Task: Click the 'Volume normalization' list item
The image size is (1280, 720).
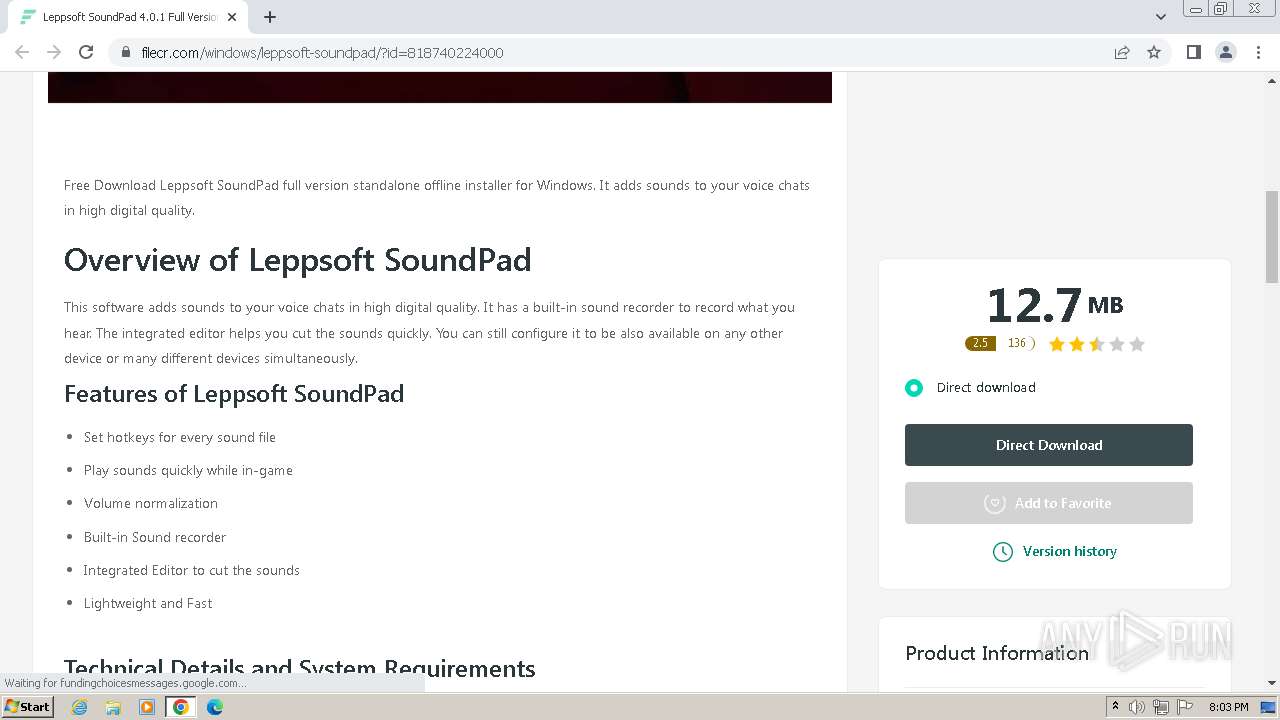Action: pyautogui.click(x=151, y=503)
